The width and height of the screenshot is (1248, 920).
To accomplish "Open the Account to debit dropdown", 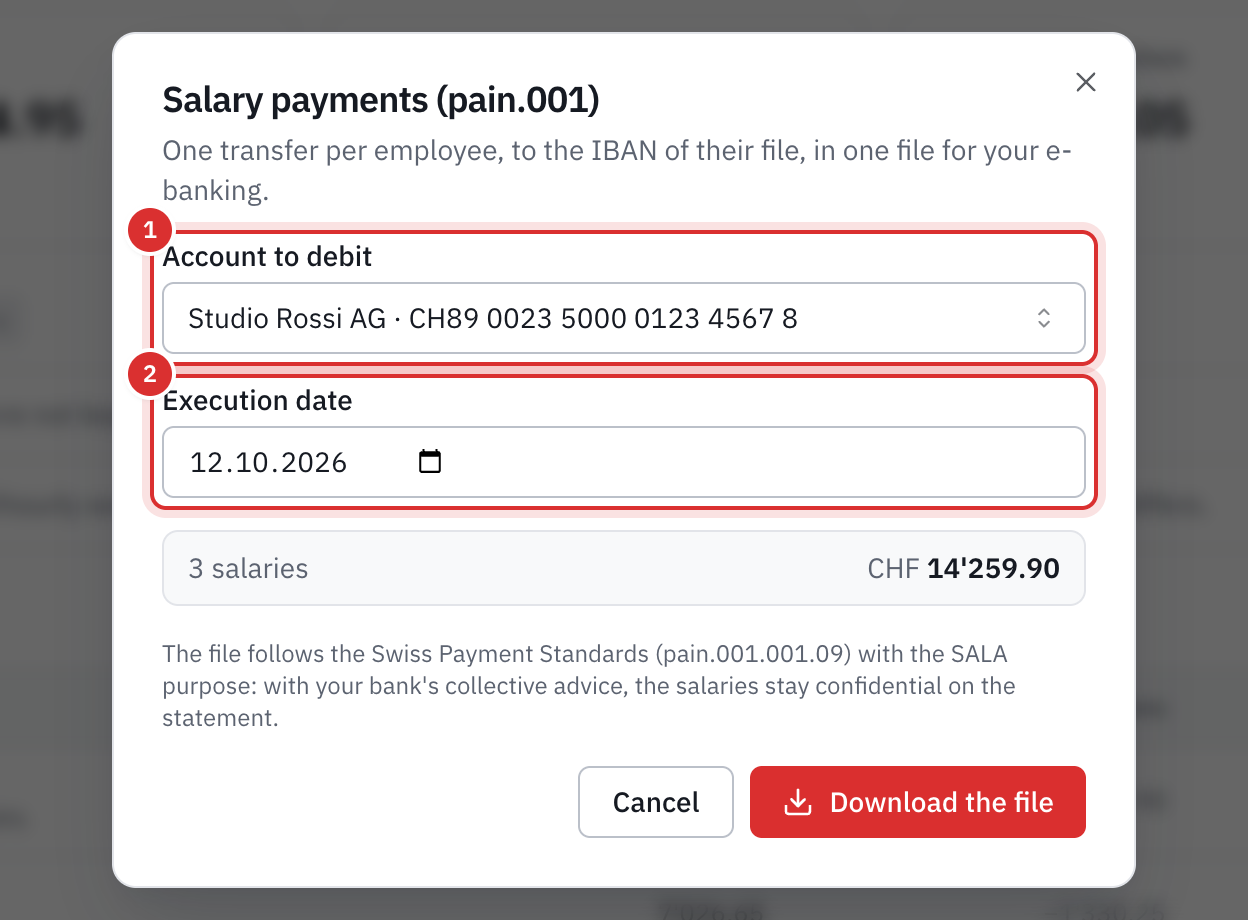I will [624, 319].
